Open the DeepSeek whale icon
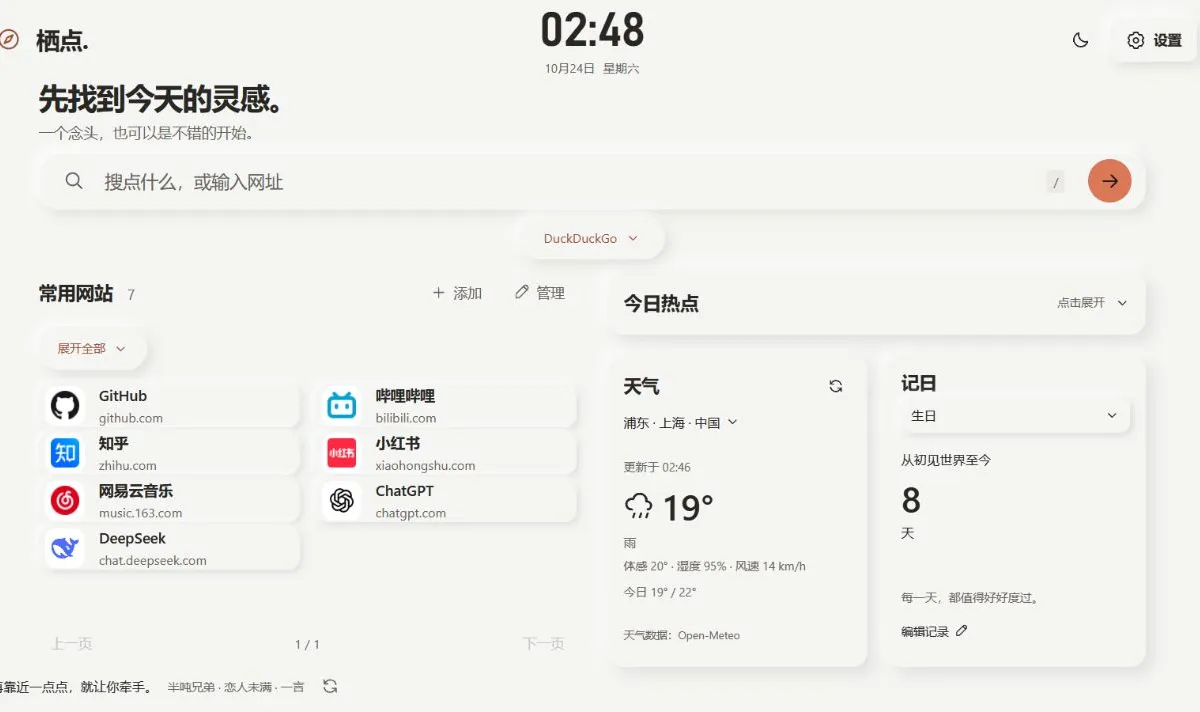This screenshot has height=712, width=1200. point(65,548)
